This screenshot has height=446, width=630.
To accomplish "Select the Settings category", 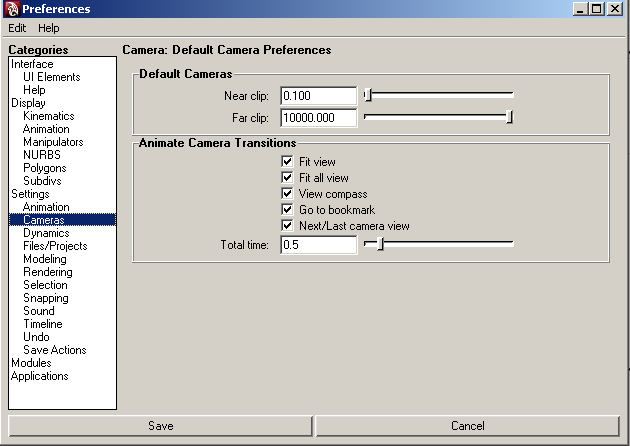I will [30, 194].
